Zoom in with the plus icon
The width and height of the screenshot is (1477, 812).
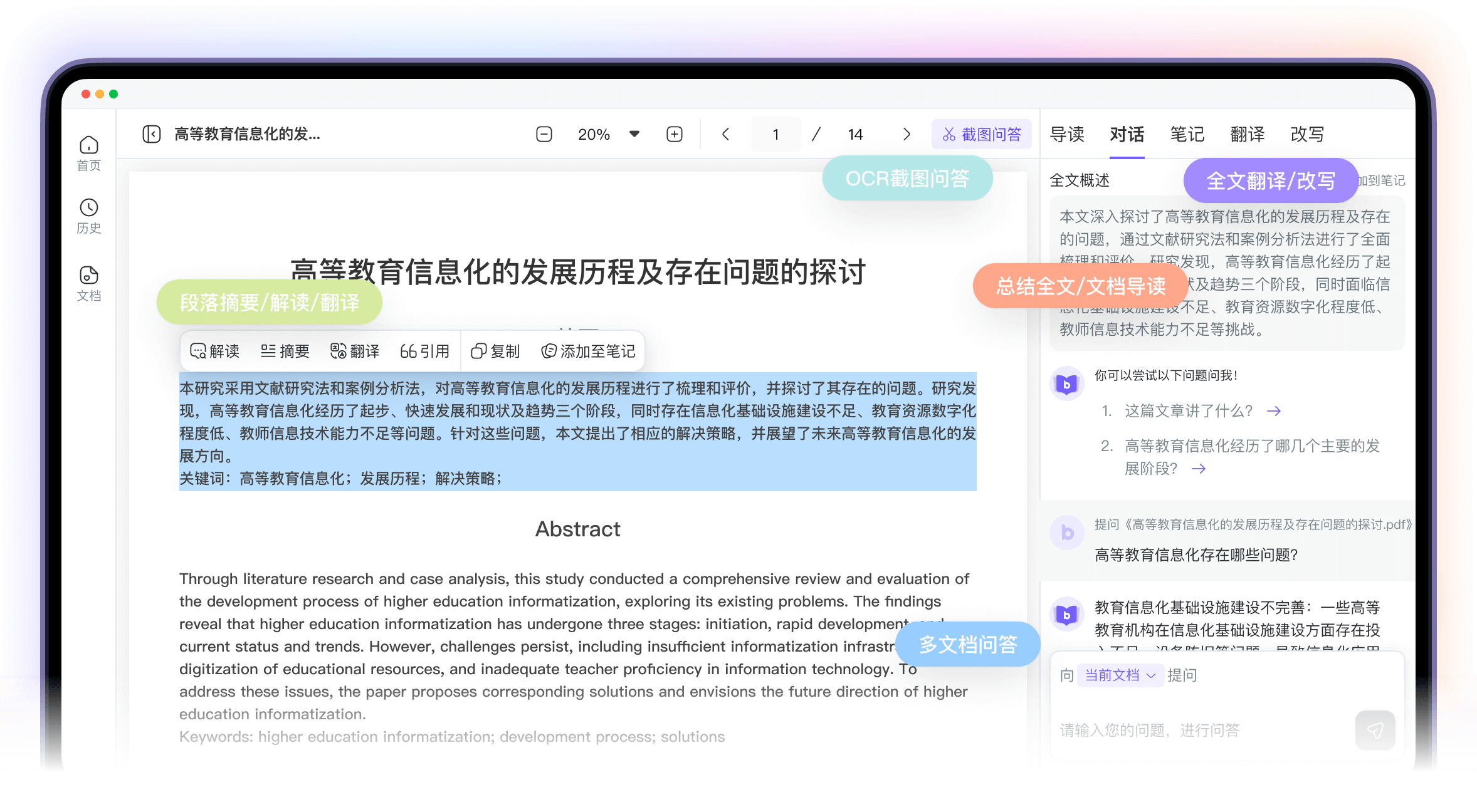[x=674, y=133]
